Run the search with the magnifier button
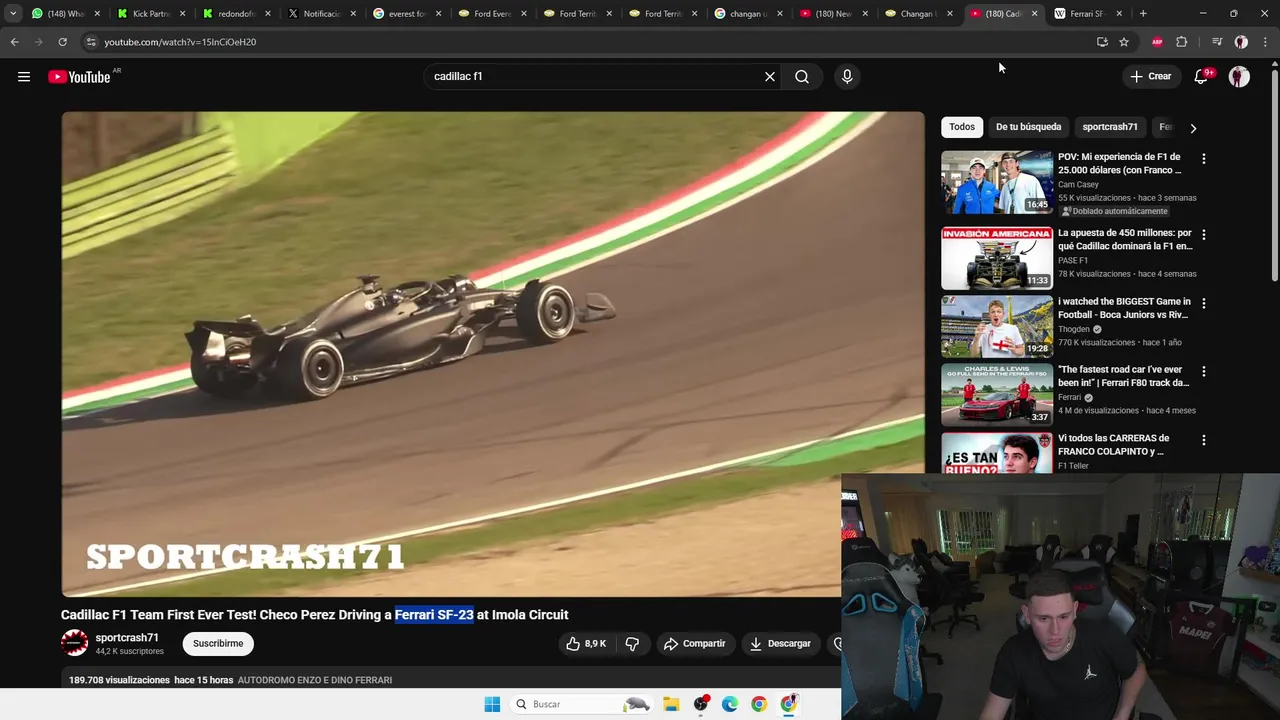This screenshot has width=1280, height=720. (x=802, y=77)
